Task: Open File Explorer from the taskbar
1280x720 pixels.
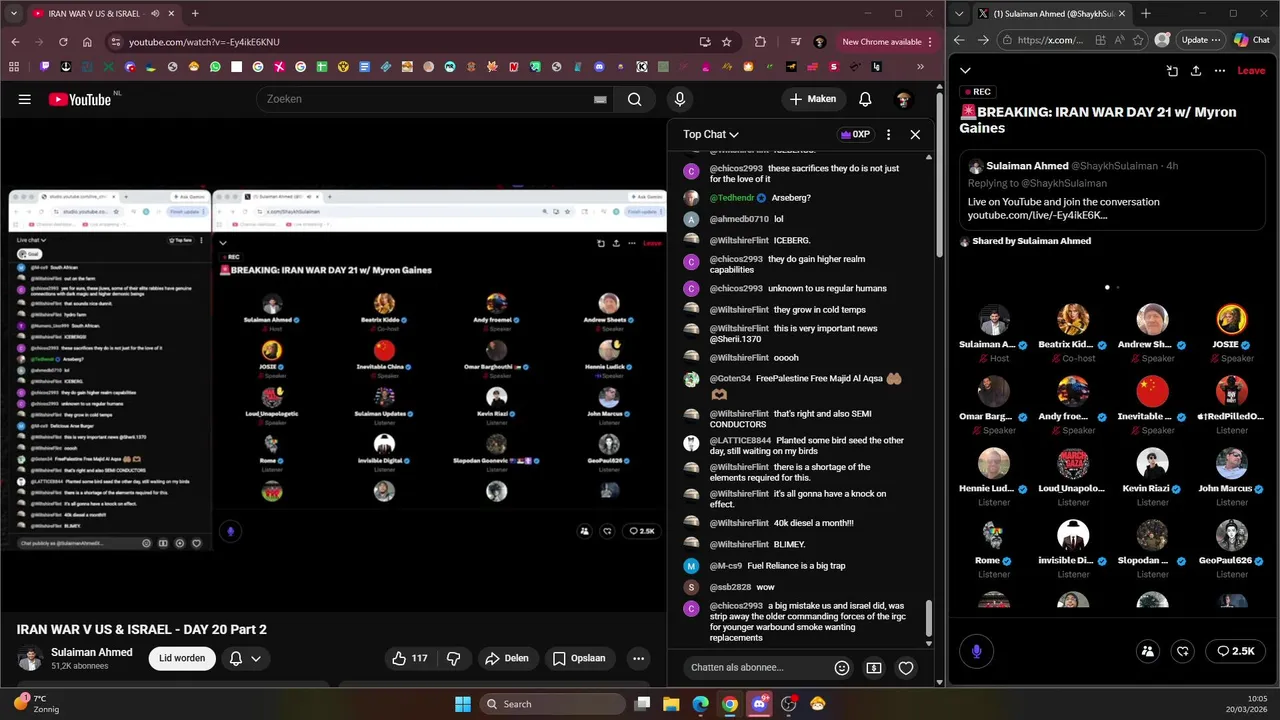Action: pos(671,704)
